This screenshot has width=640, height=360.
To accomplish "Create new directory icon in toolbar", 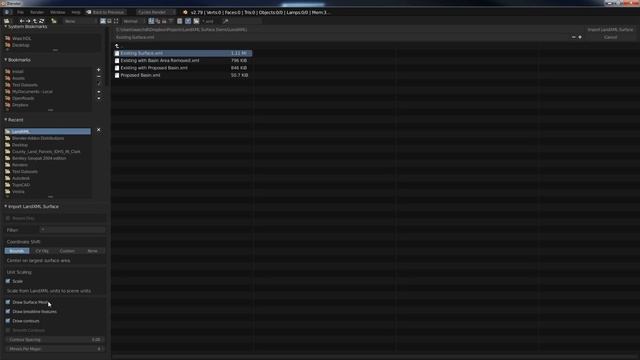I will coord(54,21).
